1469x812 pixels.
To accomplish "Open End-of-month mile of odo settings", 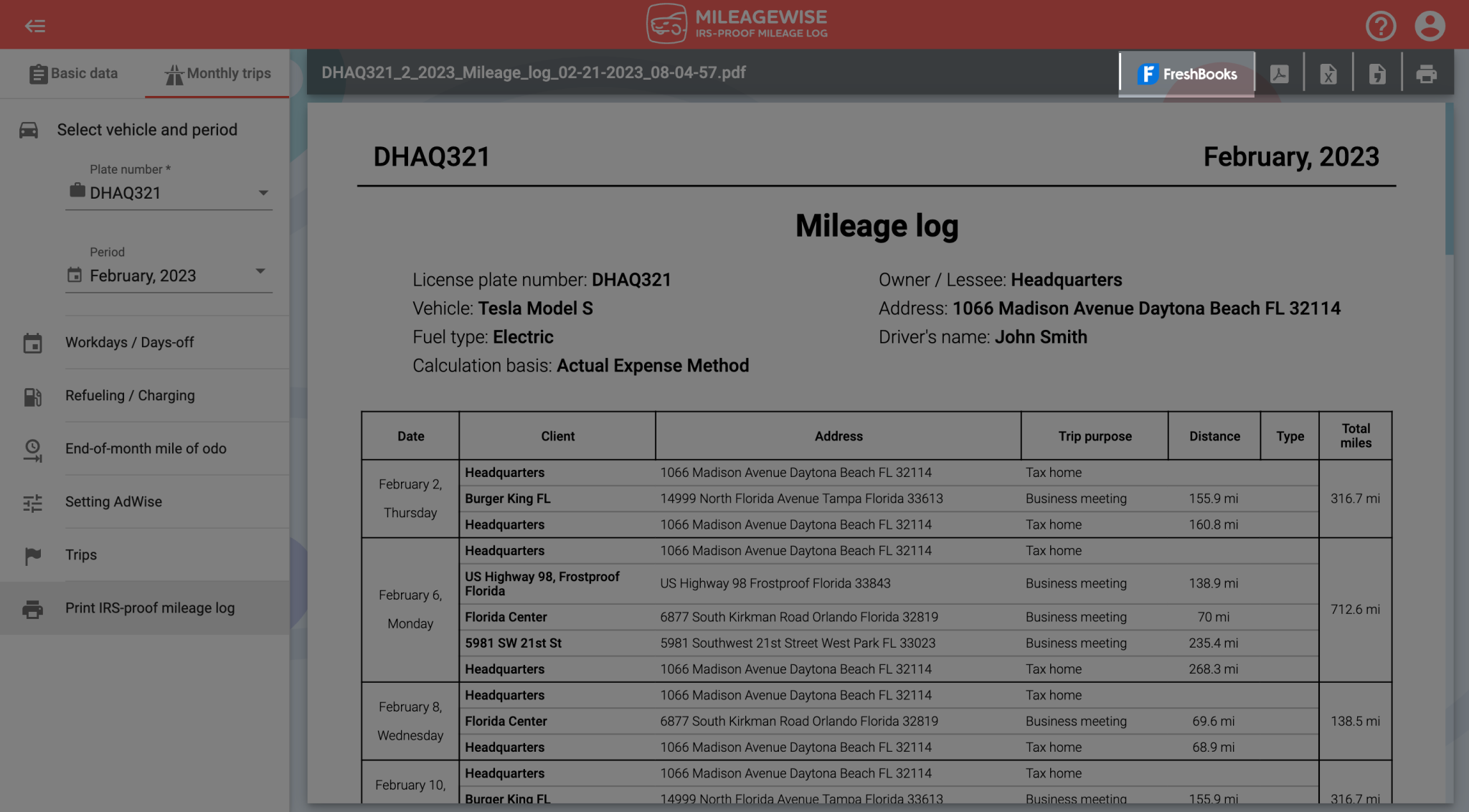I will click(x=146, y=448).
